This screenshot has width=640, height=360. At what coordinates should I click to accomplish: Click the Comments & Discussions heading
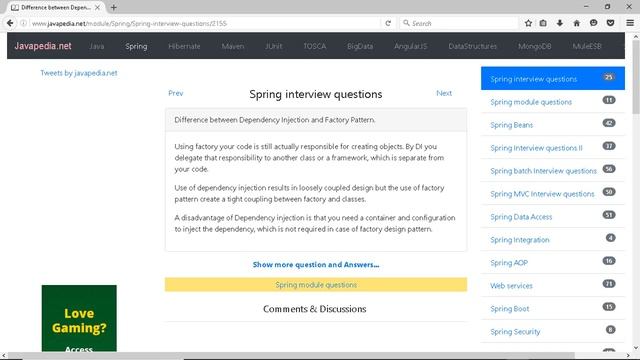(x=314, y=309)
